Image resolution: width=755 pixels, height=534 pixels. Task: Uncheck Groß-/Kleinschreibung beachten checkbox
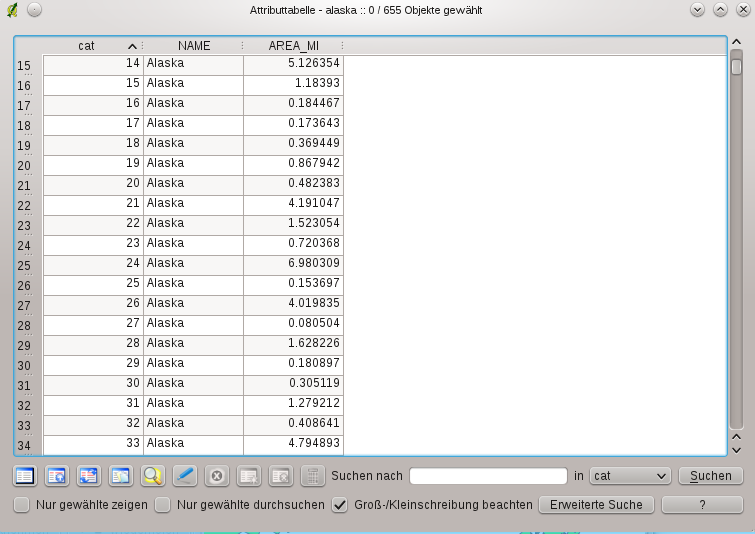coord(339,505)
